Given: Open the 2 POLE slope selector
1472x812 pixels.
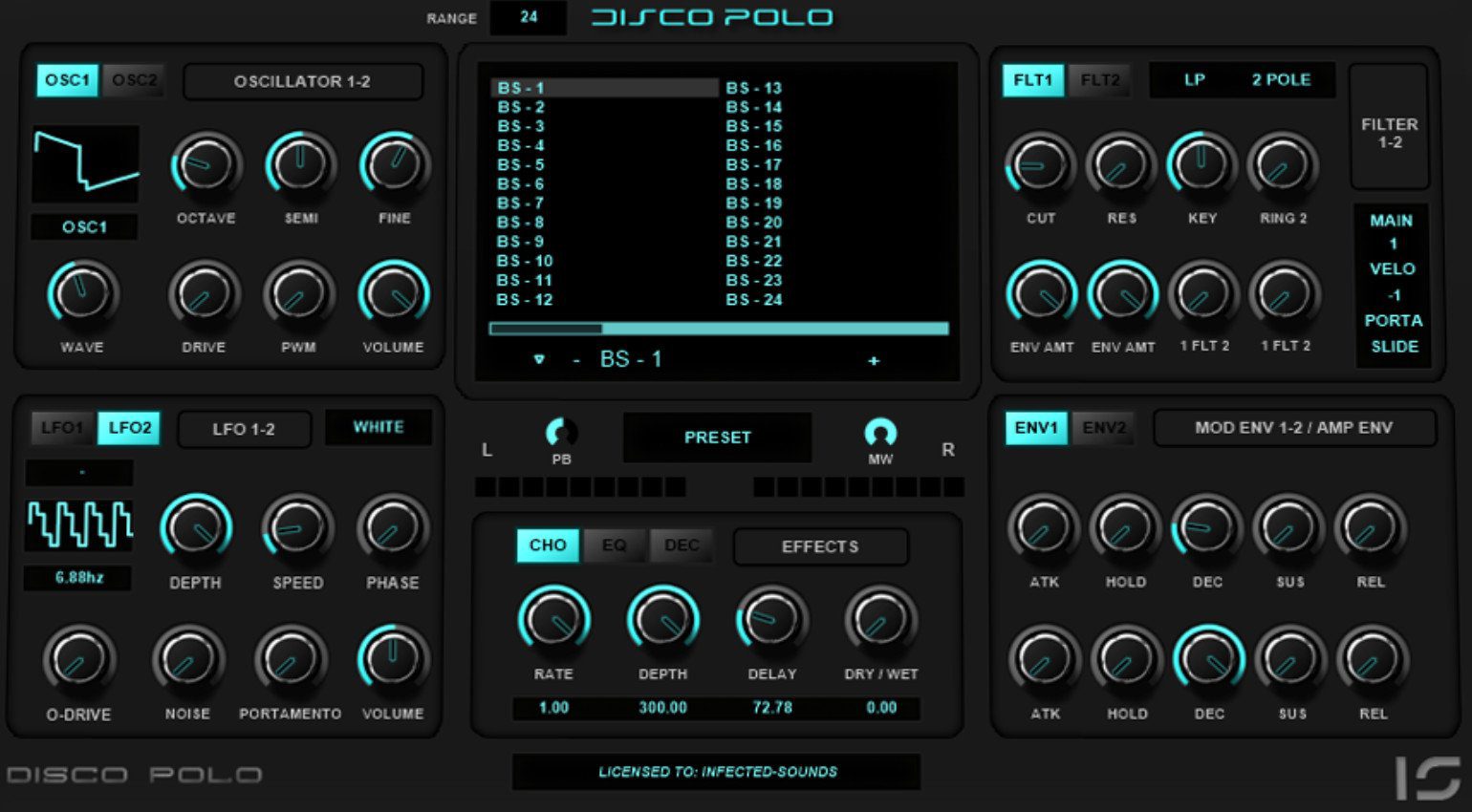Looking at the screenshot, I should pyautogui.click(x=1282, y=80).
